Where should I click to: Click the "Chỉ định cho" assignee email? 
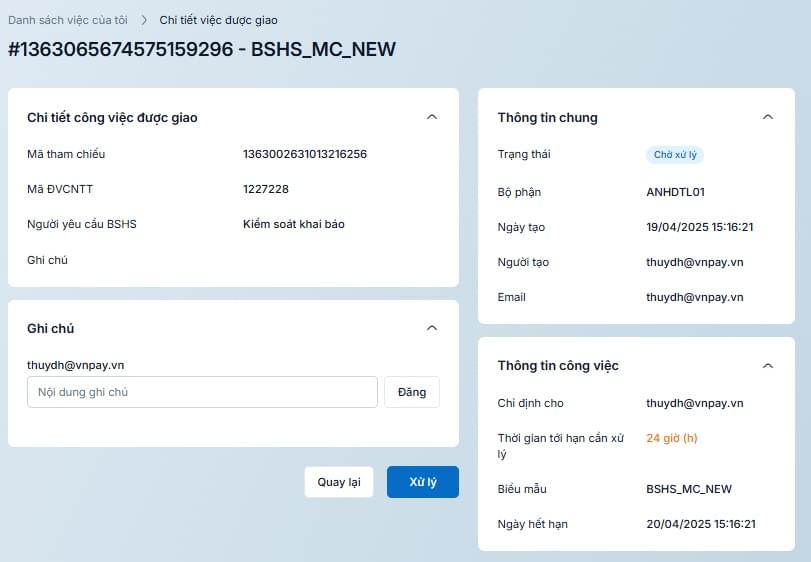(x=695, y=403)
